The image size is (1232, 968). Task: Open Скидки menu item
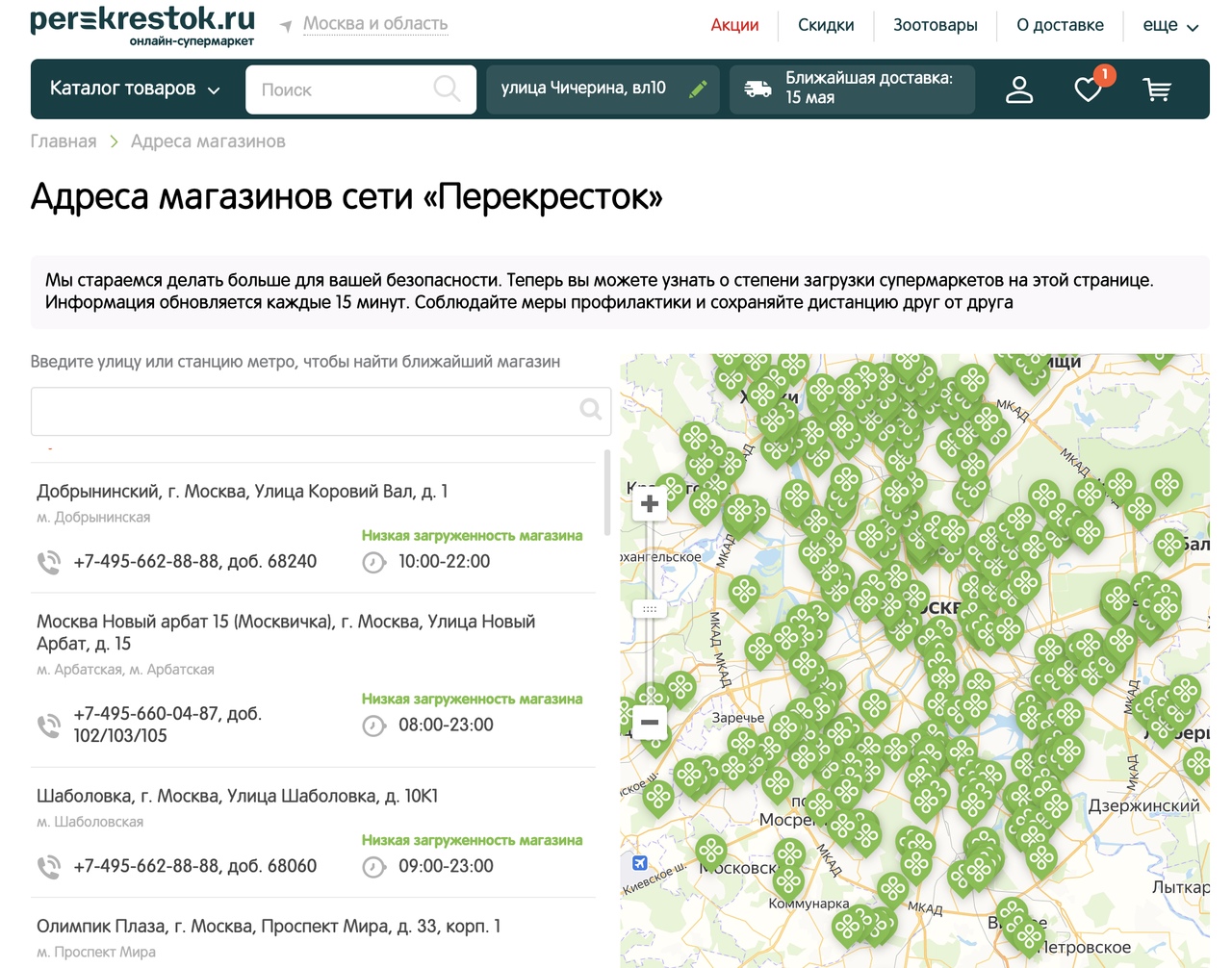pyautogui.click(x=826, y=25)
